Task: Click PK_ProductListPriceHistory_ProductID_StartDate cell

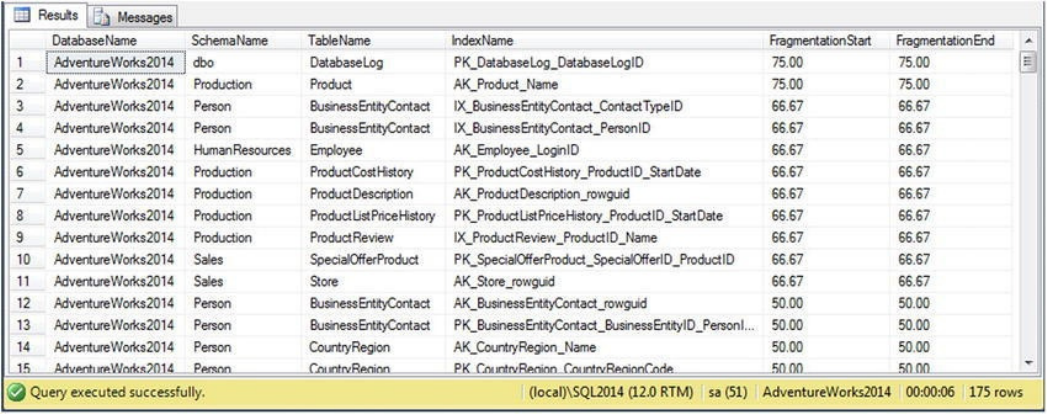Action: coord(604,216)
